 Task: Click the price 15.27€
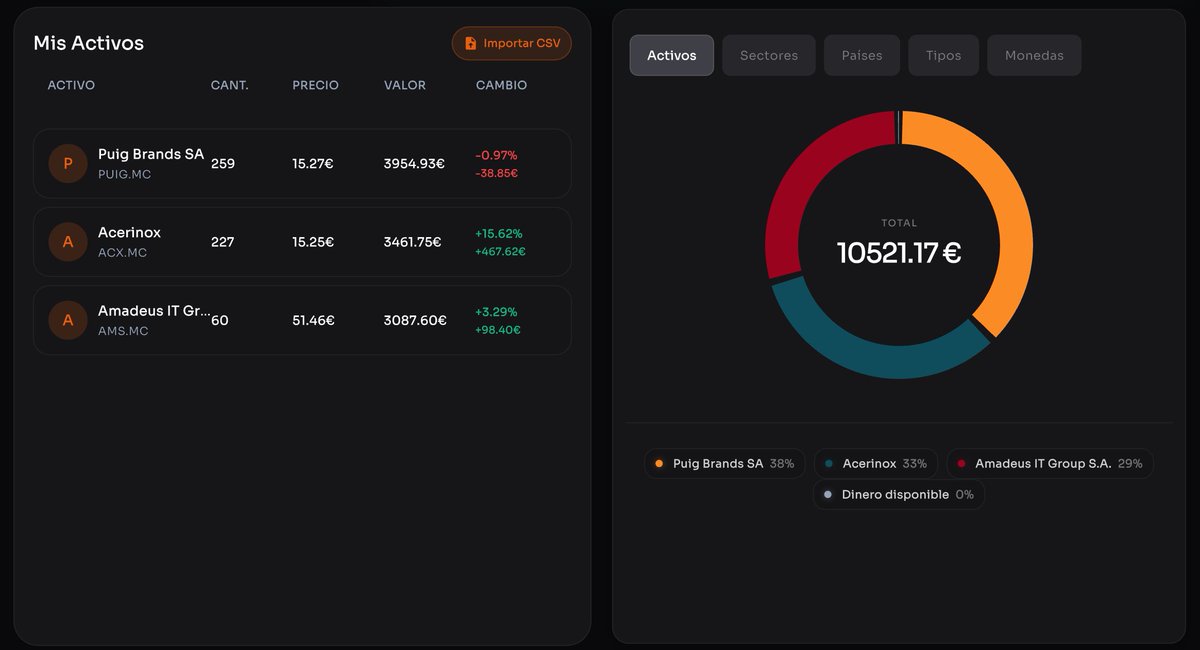pos(313,163)
